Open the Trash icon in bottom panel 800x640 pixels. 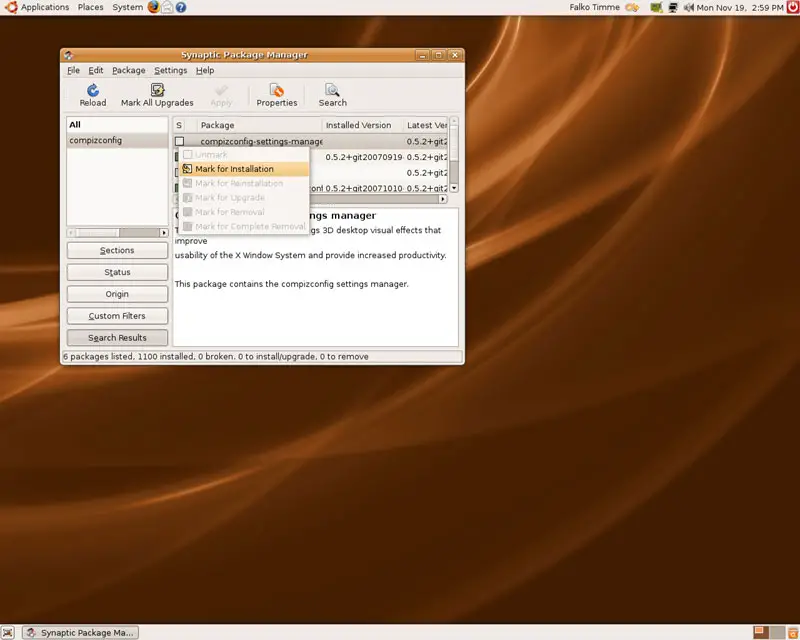pyautogui.click(x=793, y=632)
